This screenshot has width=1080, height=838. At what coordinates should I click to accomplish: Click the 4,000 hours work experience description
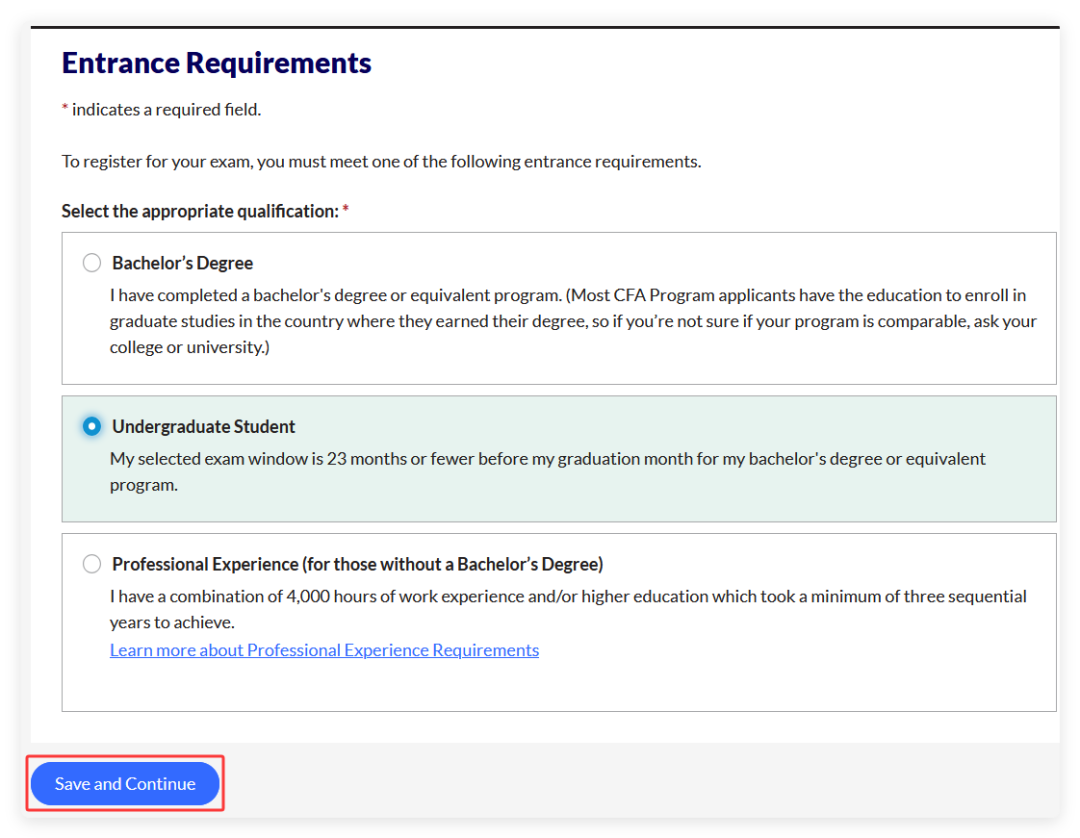[x=568, y=609]
